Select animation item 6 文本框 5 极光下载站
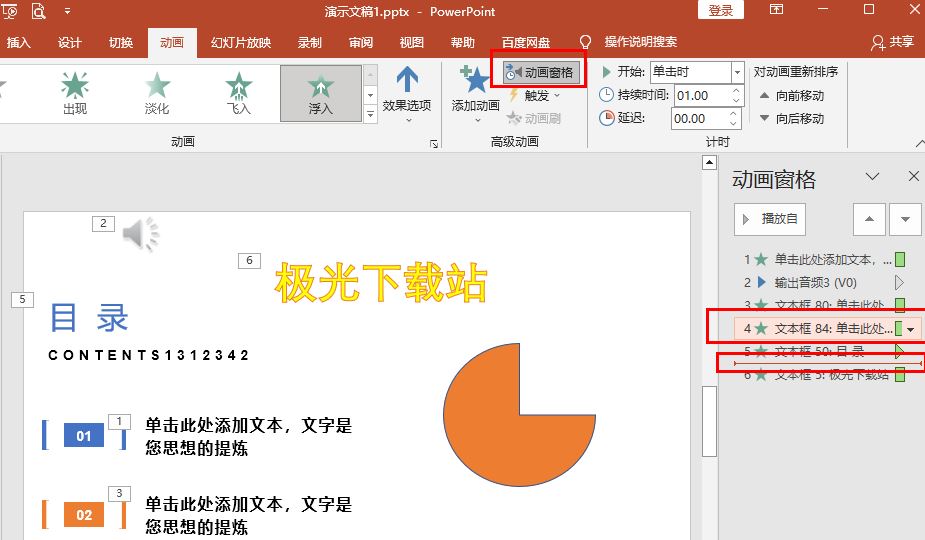 (x=830, y=375)
